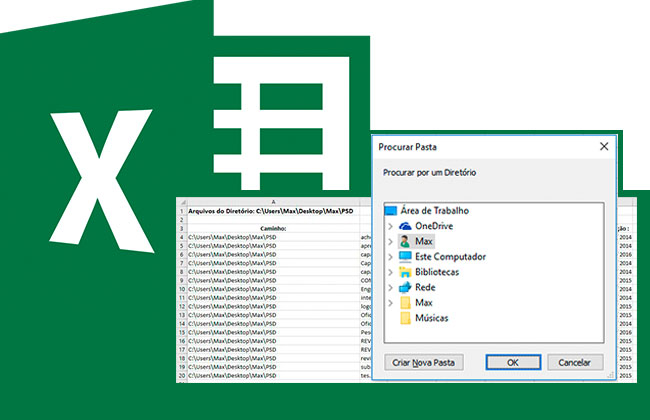Screen dimensions: 650x420
Task: Click the Criar Nova Pasta button
Action: (424, 362)
